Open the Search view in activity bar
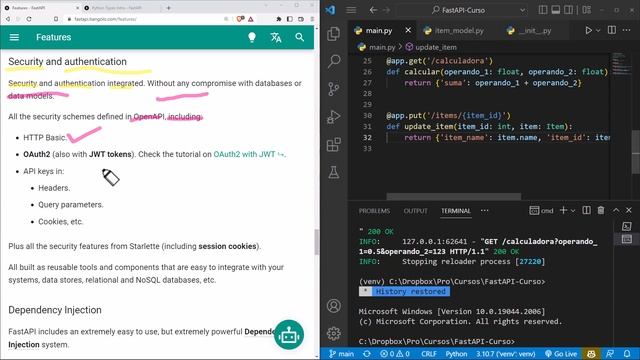 pyautogui.click(x=333, y=61)
